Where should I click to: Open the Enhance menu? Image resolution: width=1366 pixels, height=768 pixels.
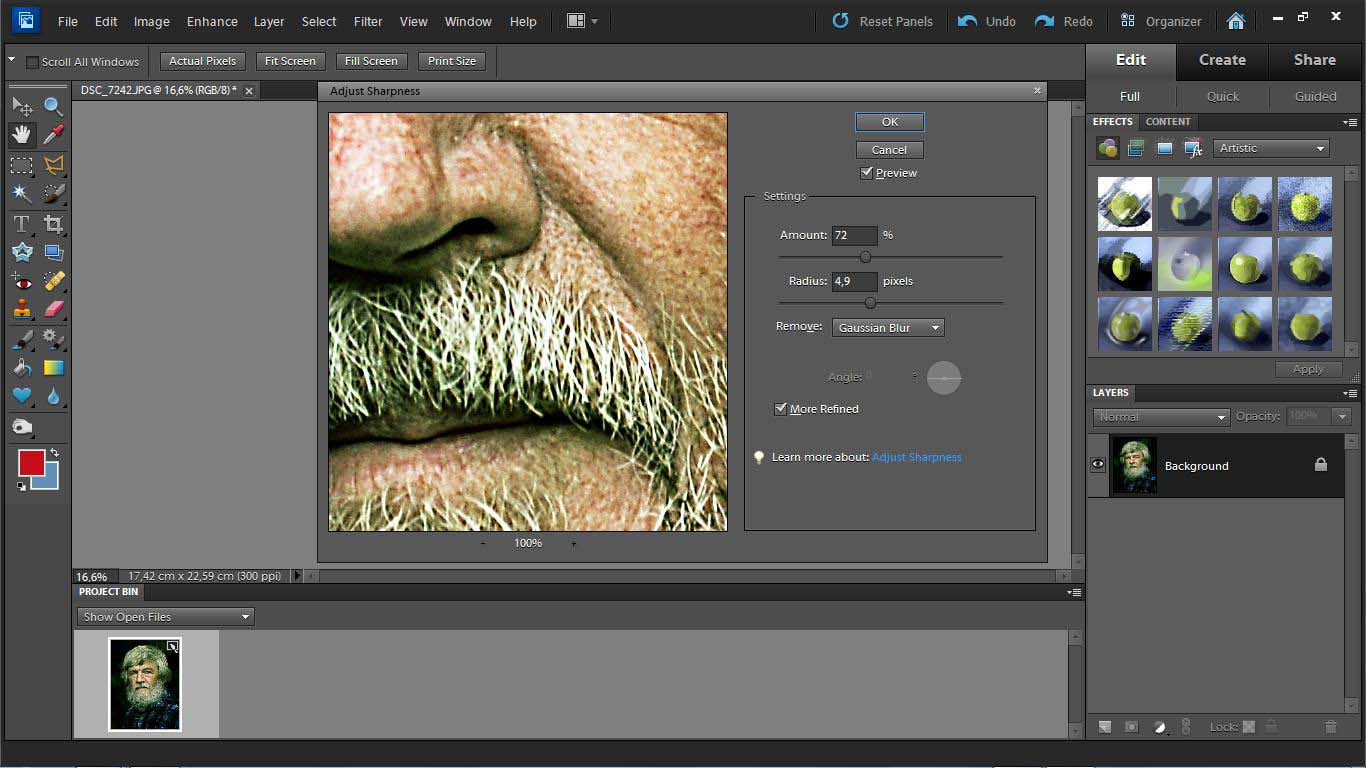(212, 21)
